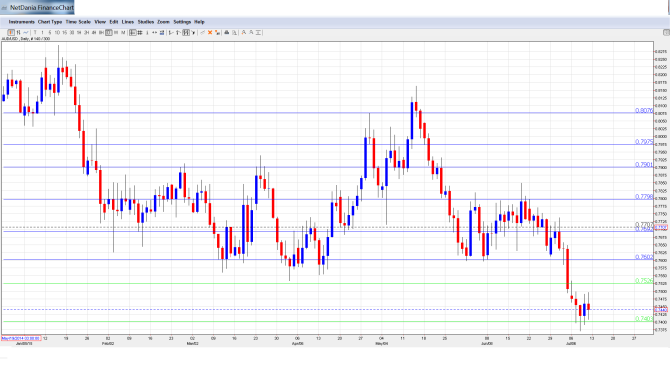Switch to 1-minute time scale
The width and height of the screenshot is (670, 377).
[42, 32]
